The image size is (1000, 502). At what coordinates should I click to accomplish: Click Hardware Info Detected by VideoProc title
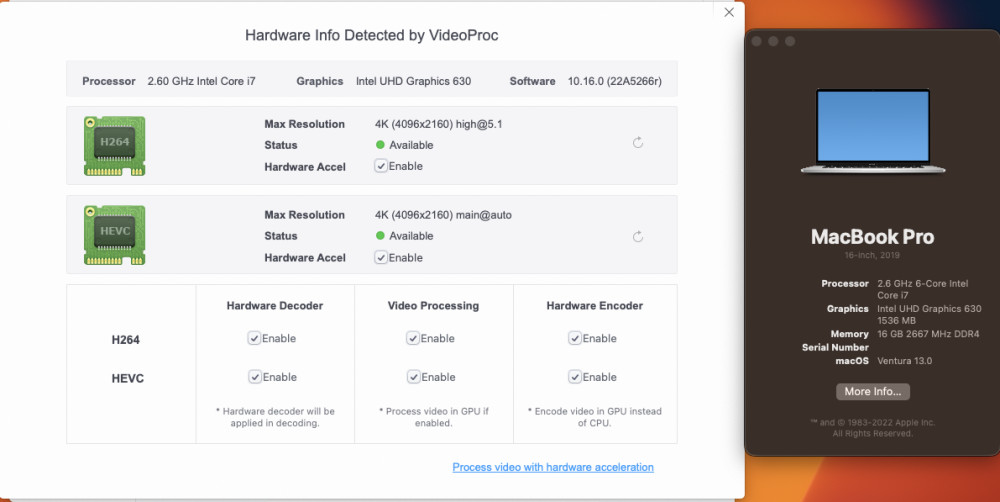coord(372,35)
